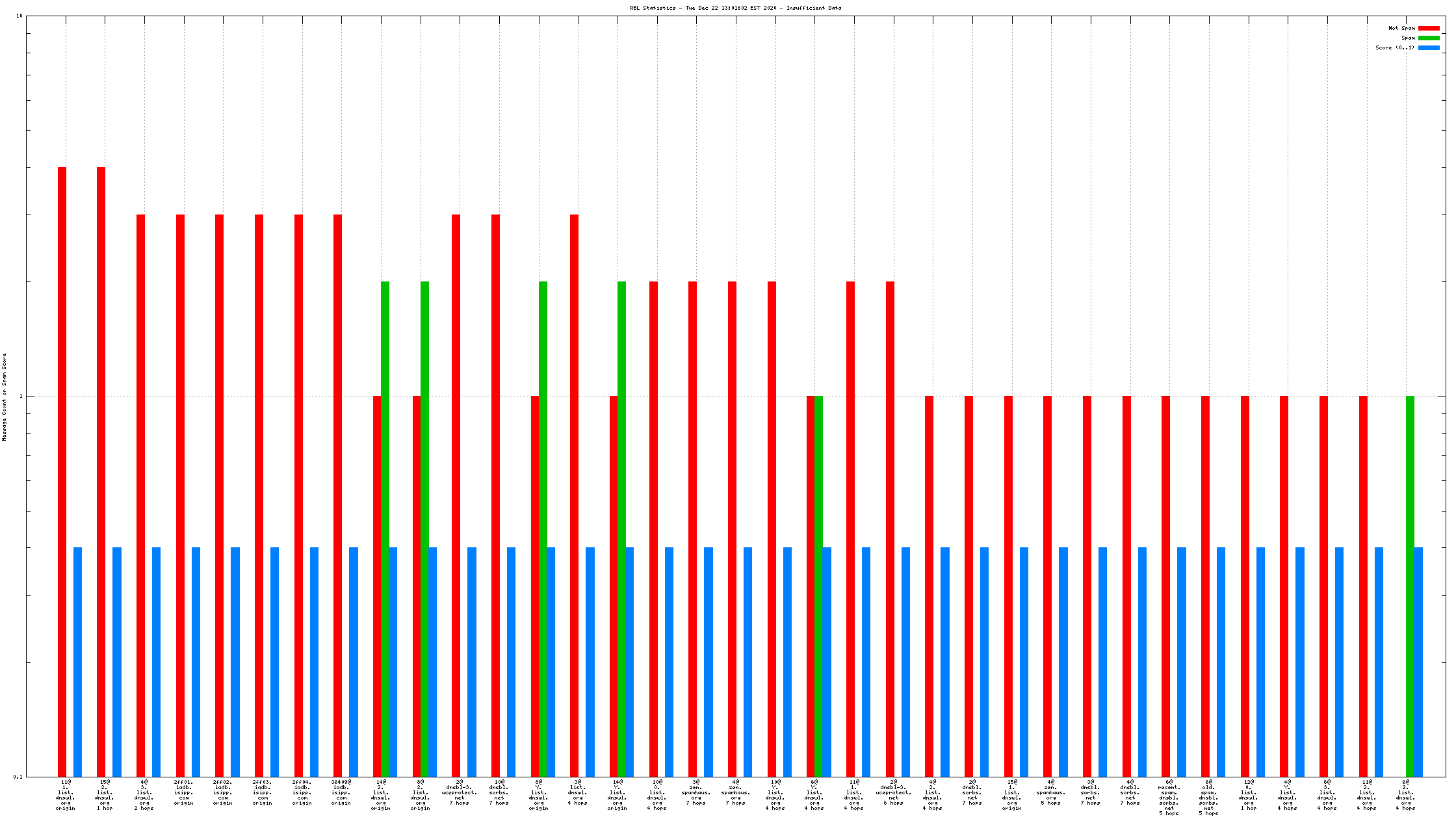Viewport: 1456px width, 819px height.
Task: Click the label recent.spam.dnsbl.sorbs.net 5 hops
Action: point(1169,798)
